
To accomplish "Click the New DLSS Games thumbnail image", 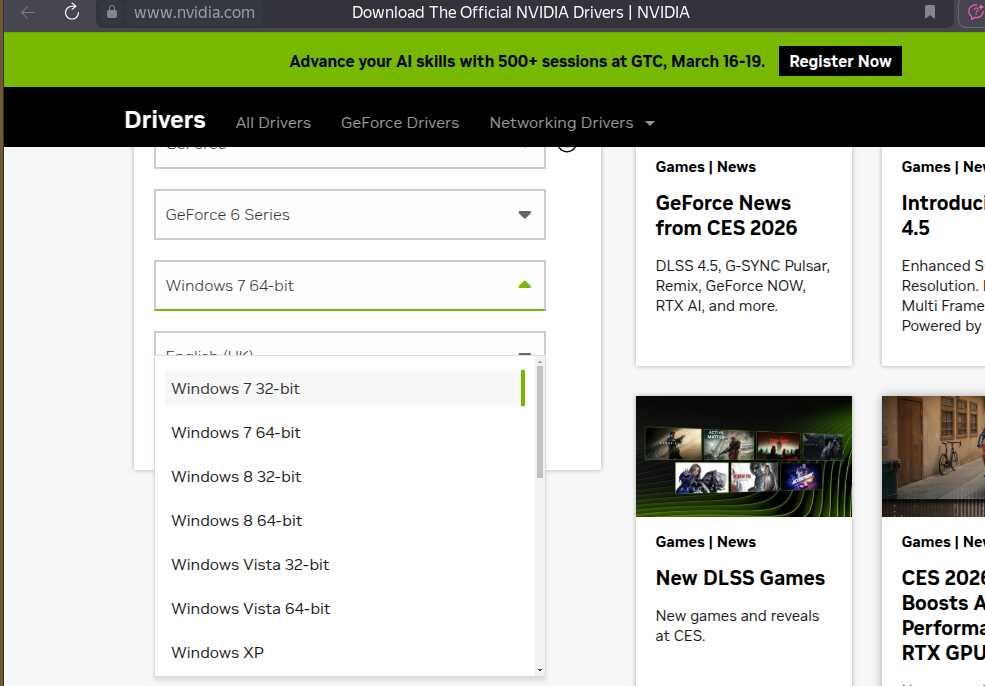I will pyautogui.click(x=744, y=456).
